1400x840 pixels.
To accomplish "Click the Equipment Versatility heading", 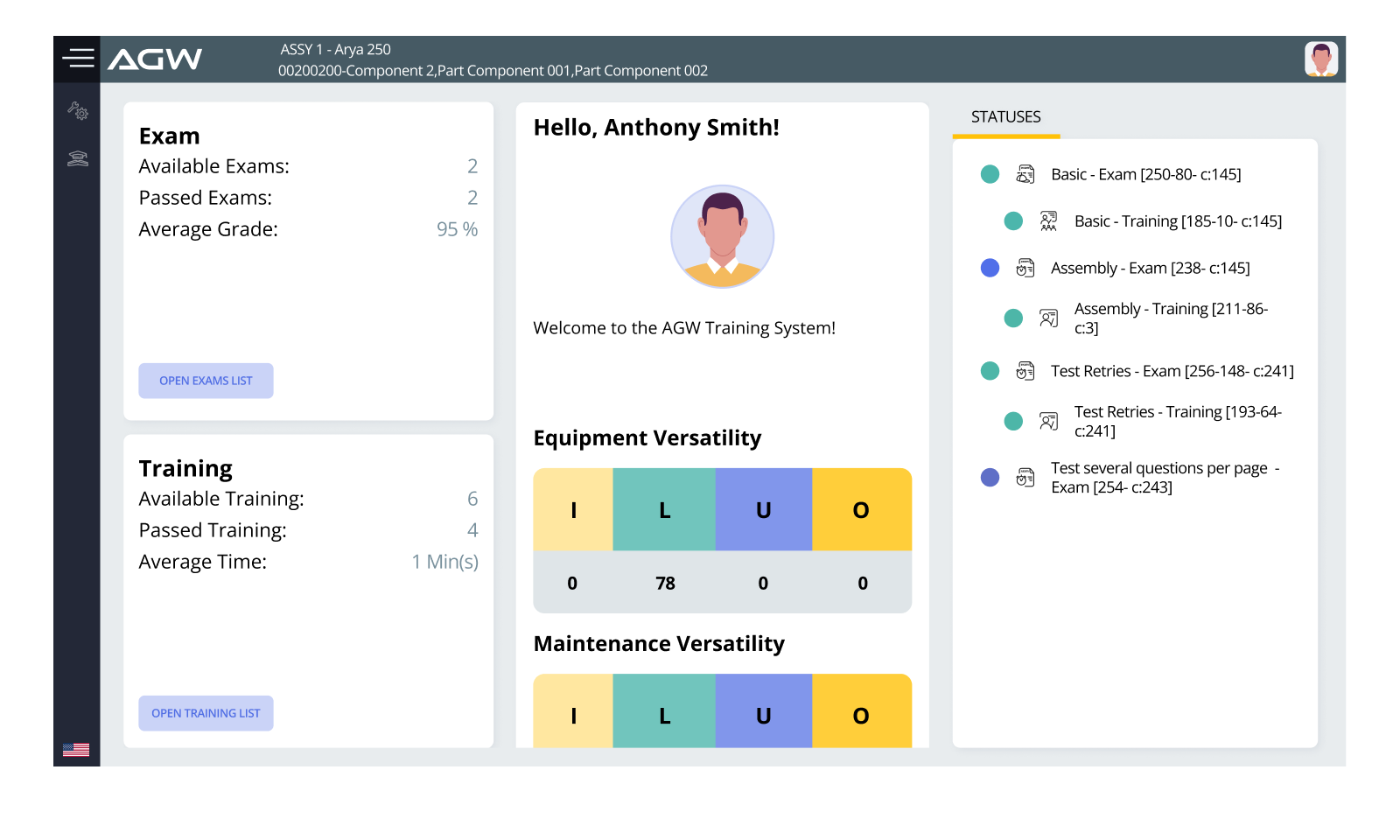I will 647,438.
